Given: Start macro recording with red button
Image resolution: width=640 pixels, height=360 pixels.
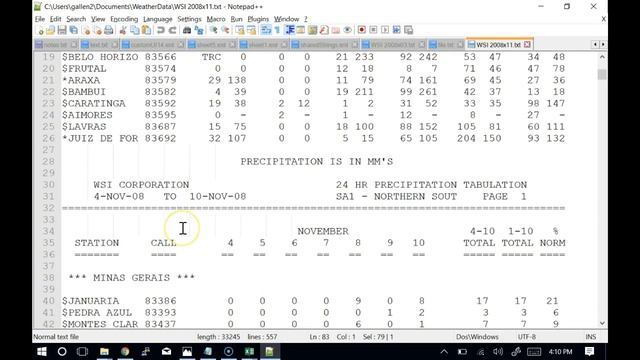Looking at the screenshot, I should point(362,30).
